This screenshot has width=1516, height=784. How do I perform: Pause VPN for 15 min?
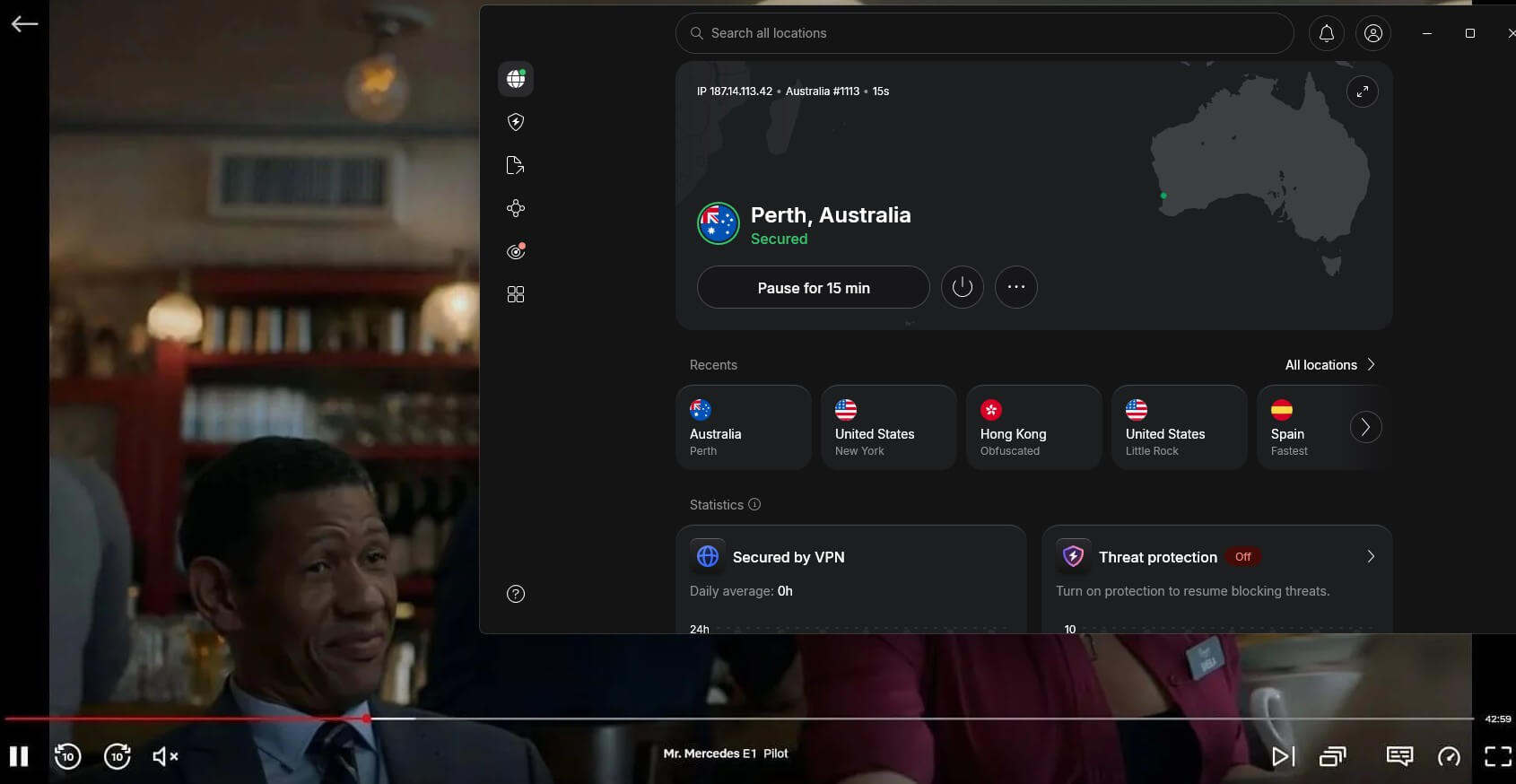click(814, 287)
